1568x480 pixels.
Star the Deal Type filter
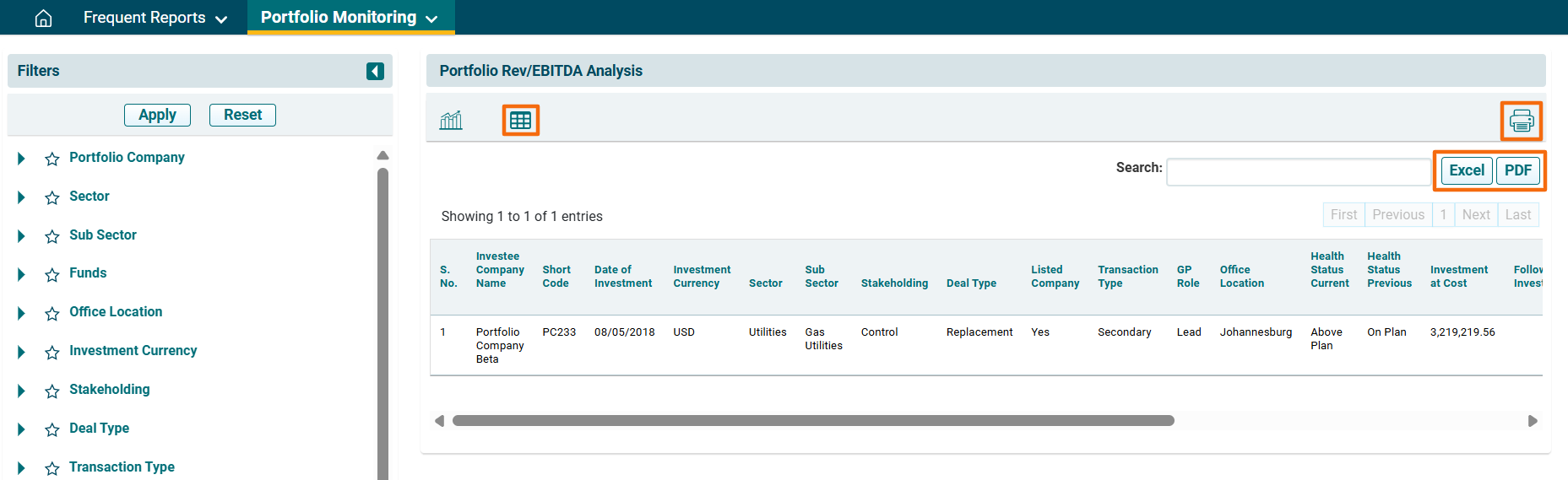point(52,429)
